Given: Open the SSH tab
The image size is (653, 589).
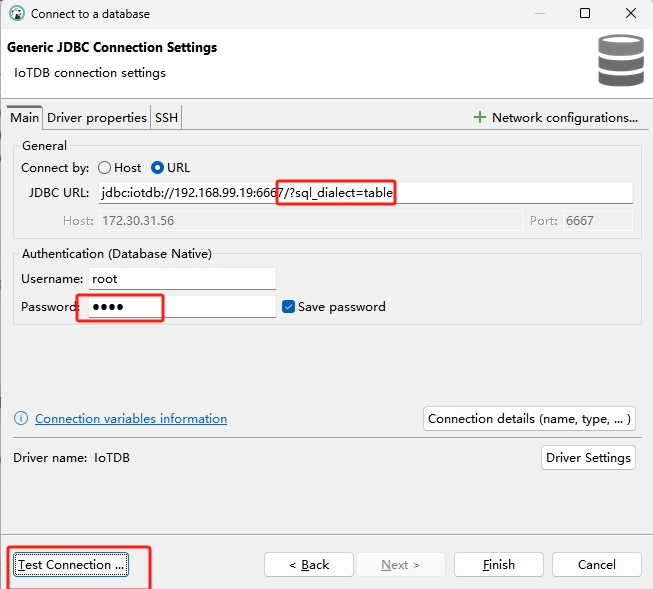Looking at the screenshot, I should (166, 118).
